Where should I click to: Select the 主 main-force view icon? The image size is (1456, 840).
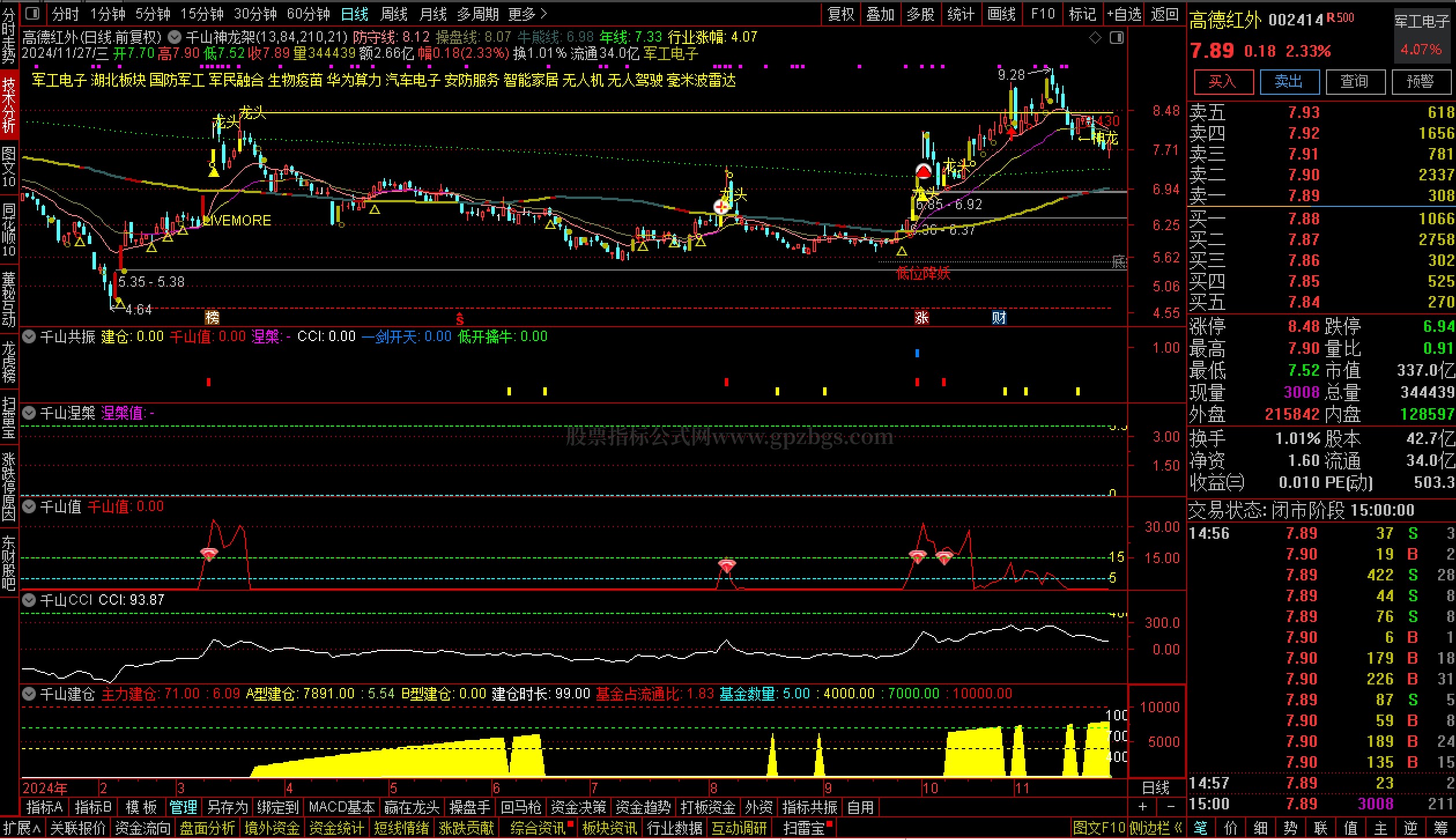click(x=1381, y=828)
